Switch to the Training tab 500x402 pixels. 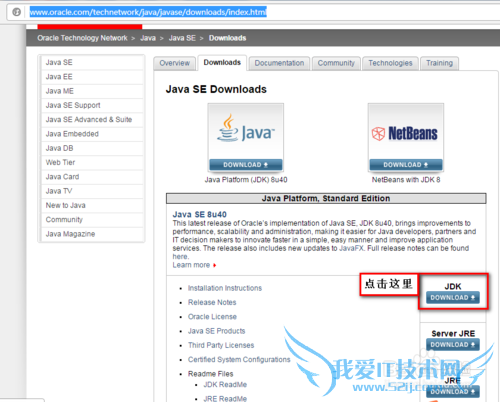[x=439, y=63]
